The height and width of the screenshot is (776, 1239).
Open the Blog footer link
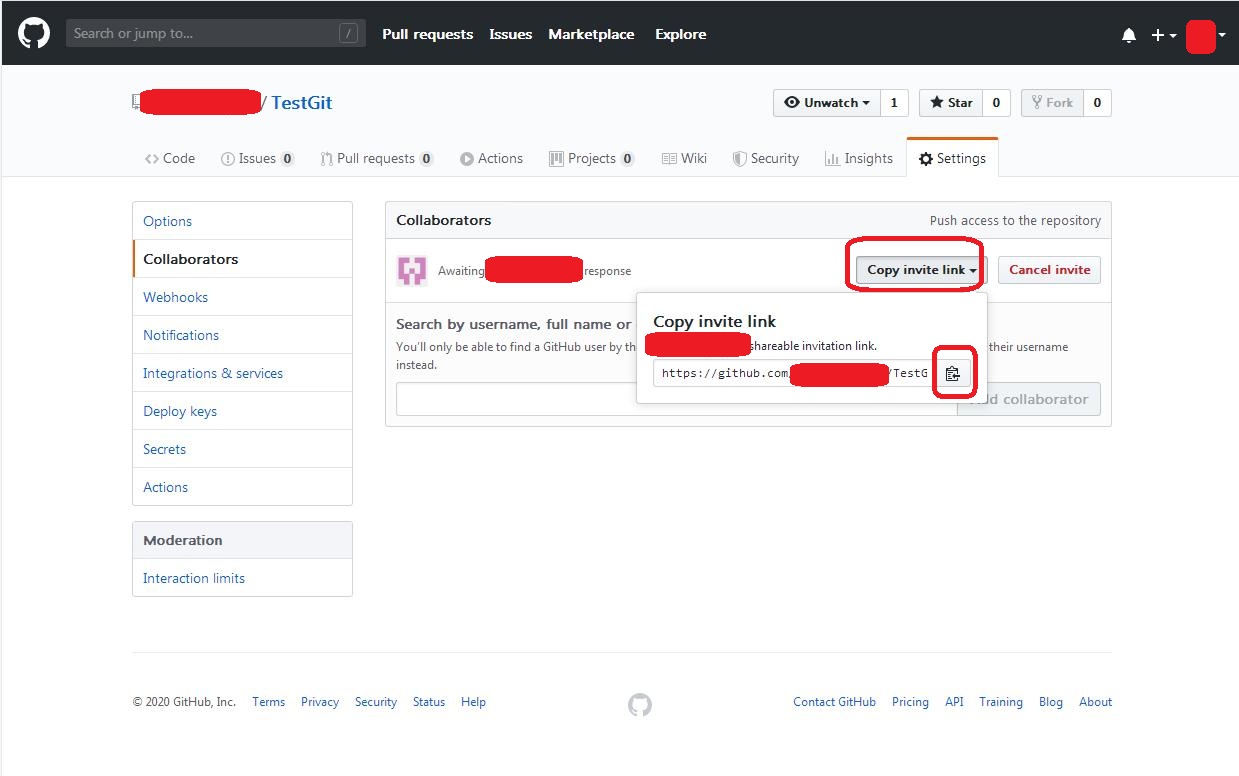click(1051, 702)
